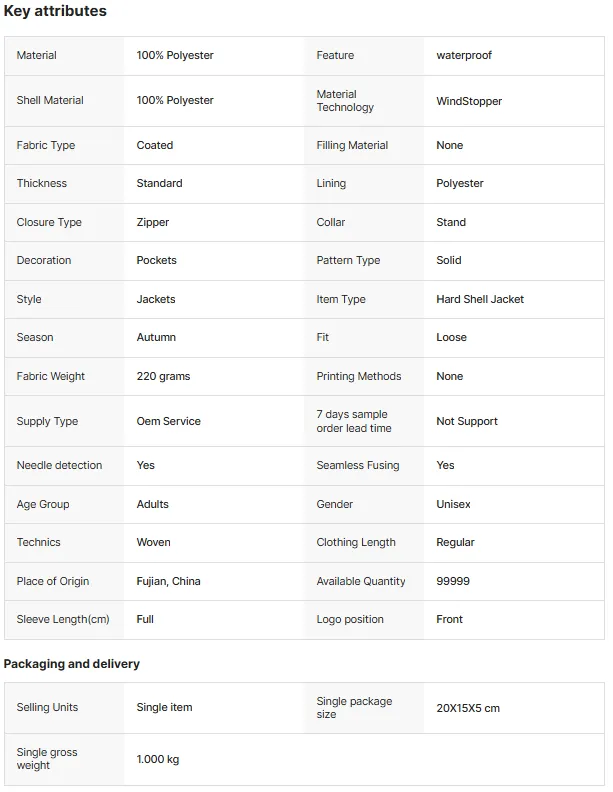Screen dimensions: 613x792
Task: Select the Hard Shell Jacket value
Action: pyautogui.click(x=480, y=300)
